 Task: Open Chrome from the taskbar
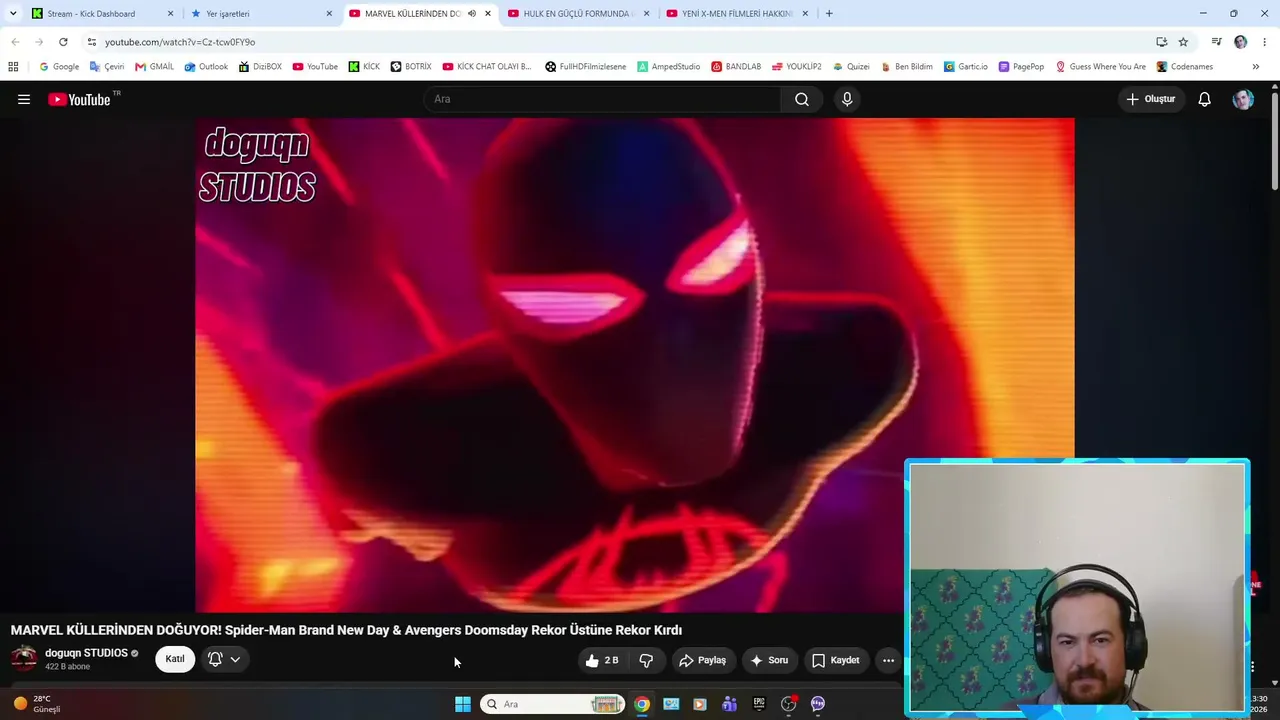point(642,704)
